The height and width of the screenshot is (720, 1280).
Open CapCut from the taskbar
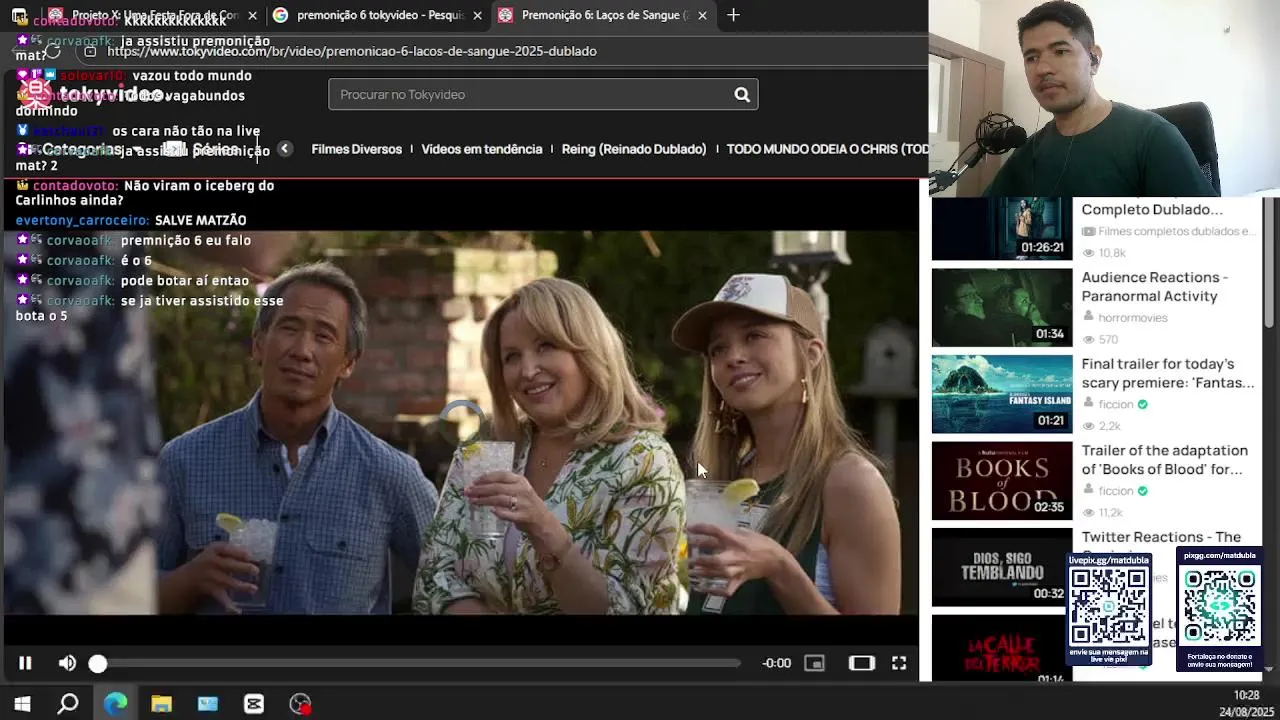254,704
